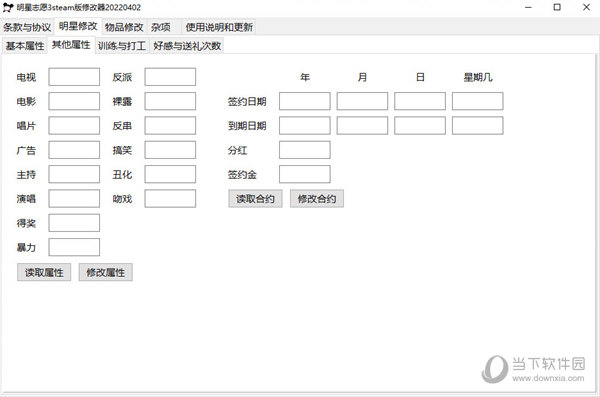Viewport: 600px width, 397px height.
Task: Focus the 主持 input field
Action: (74, 174)
